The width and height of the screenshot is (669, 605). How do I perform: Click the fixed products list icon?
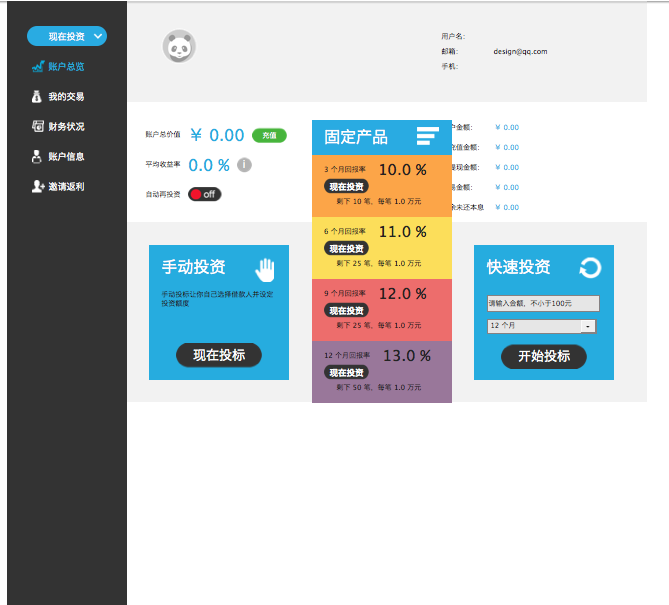coord(428,136)
